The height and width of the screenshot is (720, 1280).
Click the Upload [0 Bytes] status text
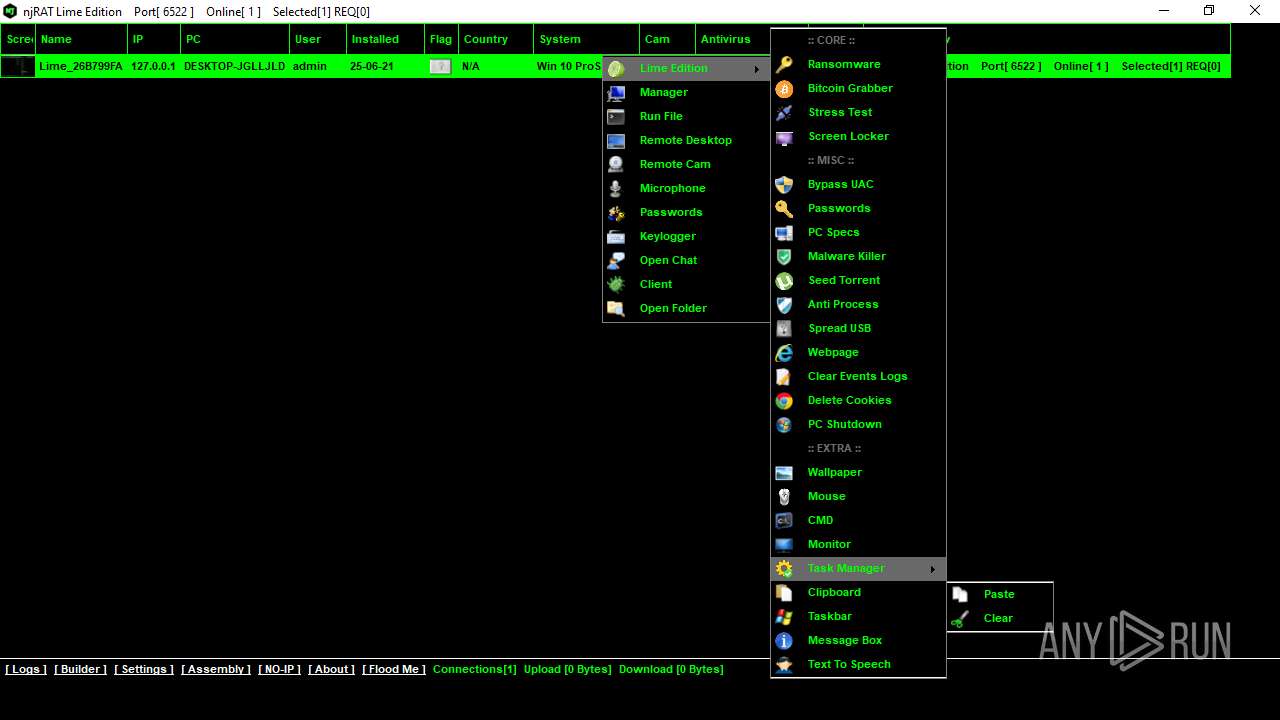click(567, 669)
